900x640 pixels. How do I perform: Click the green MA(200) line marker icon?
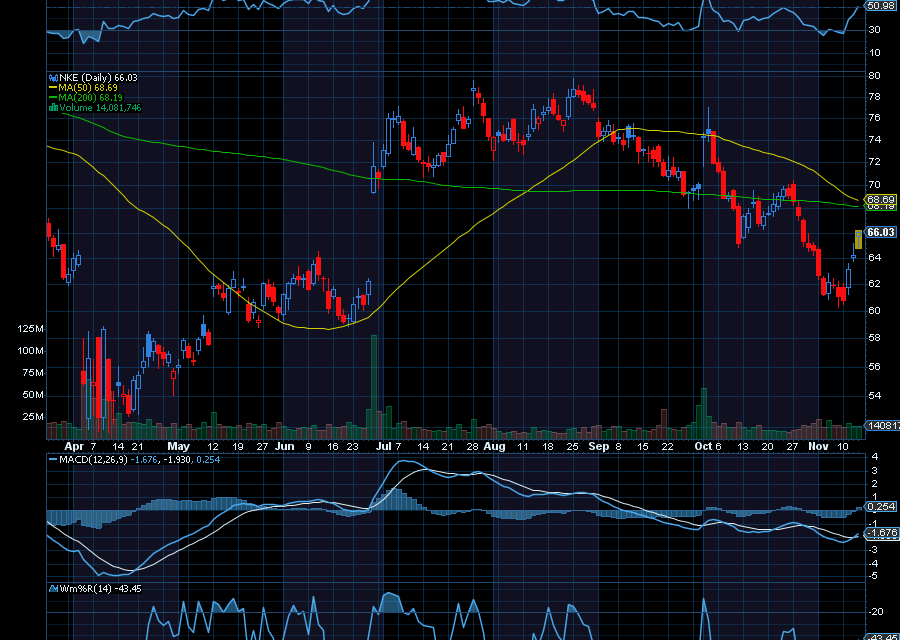tap(52, 95)
